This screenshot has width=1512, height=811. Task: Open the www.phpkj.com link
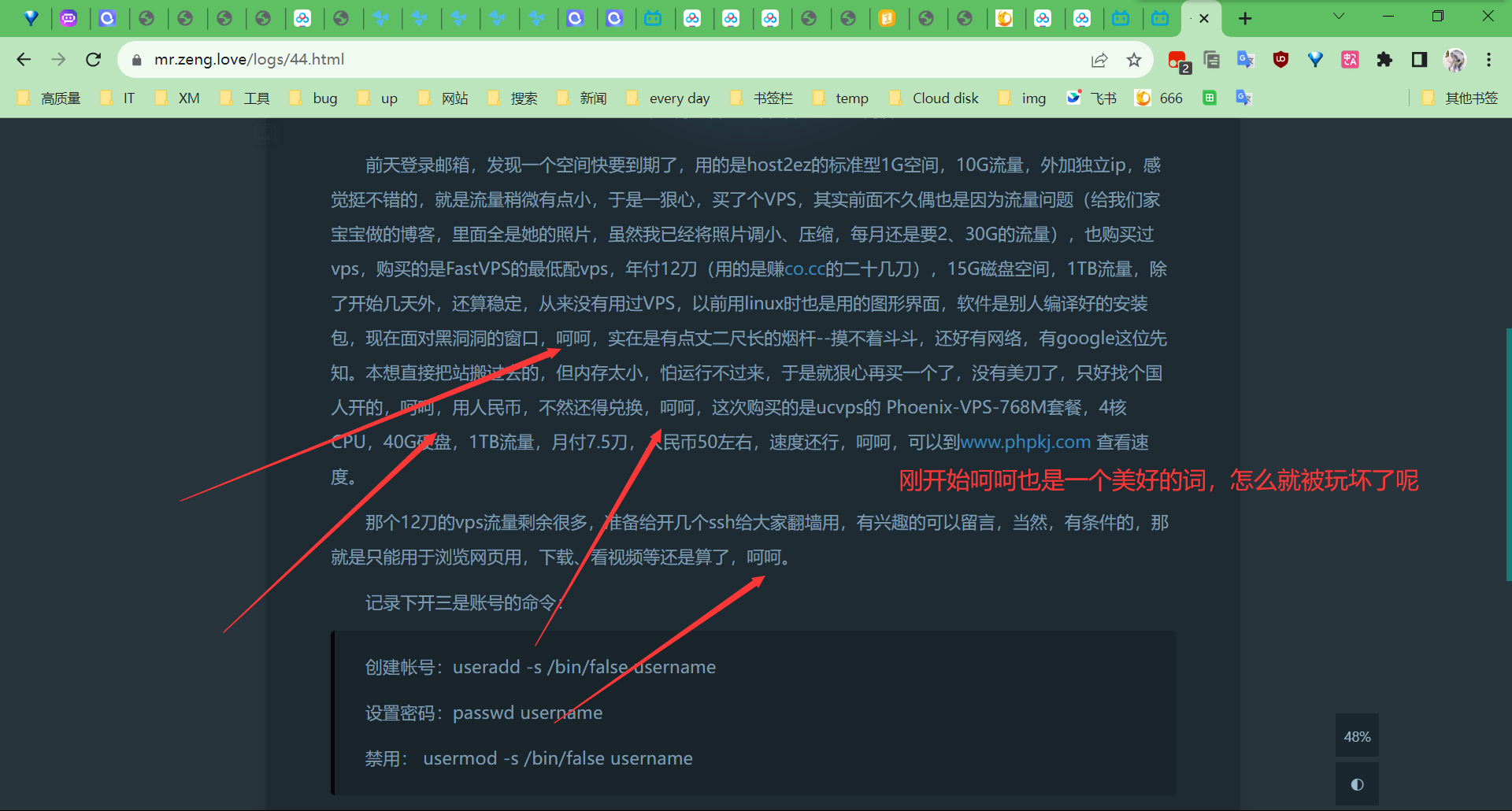[1025, 443]
